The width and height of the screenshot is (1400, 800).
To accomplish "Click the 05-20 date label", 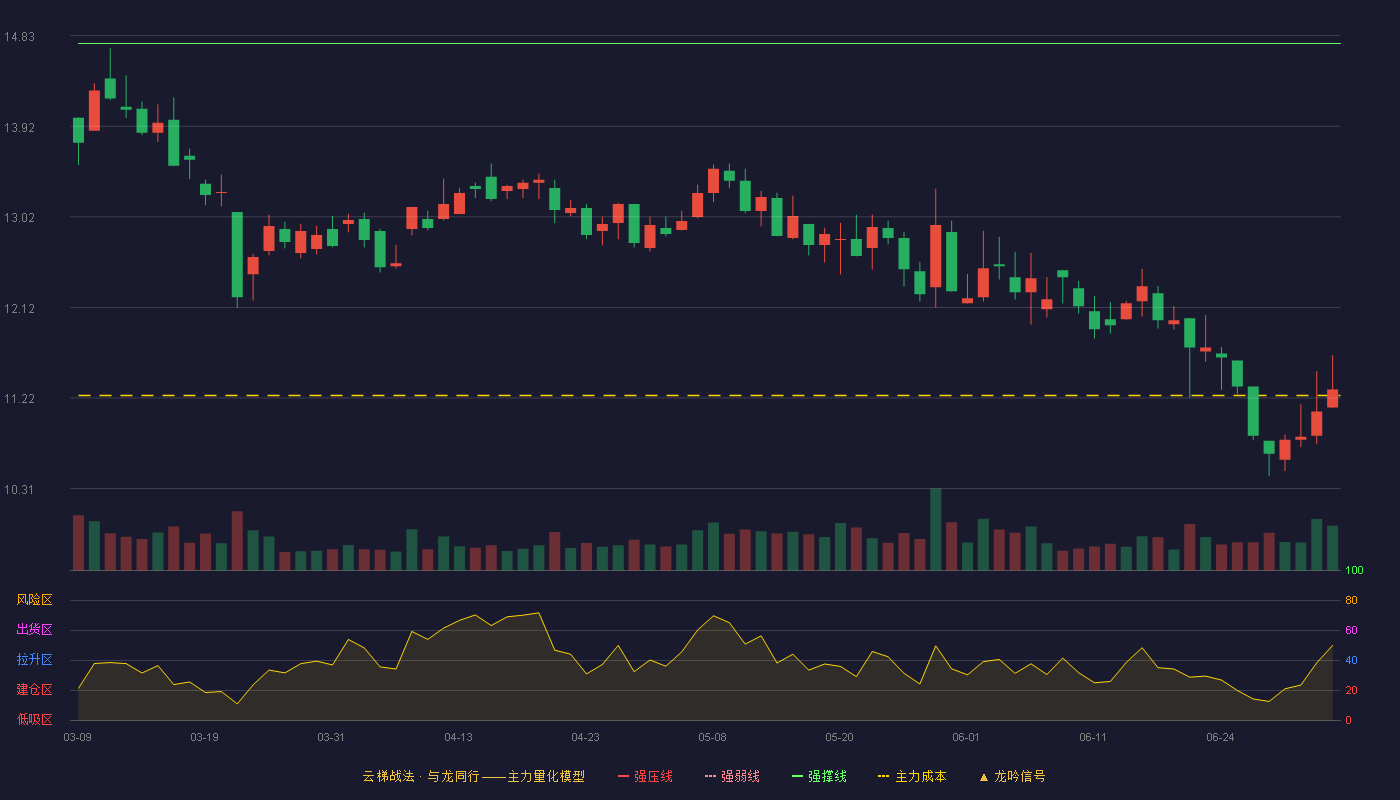I will (x=839, y=737).
